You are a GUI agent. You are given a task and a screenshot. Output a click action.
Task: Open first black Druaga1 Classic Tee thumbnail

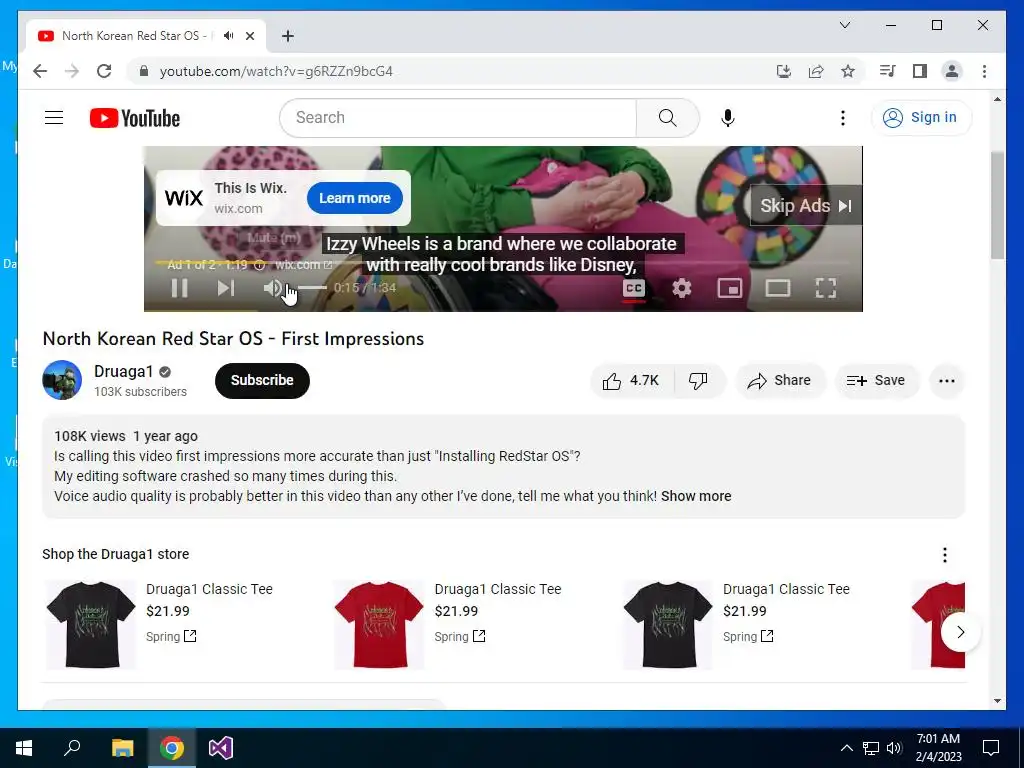tap(91, 625)
